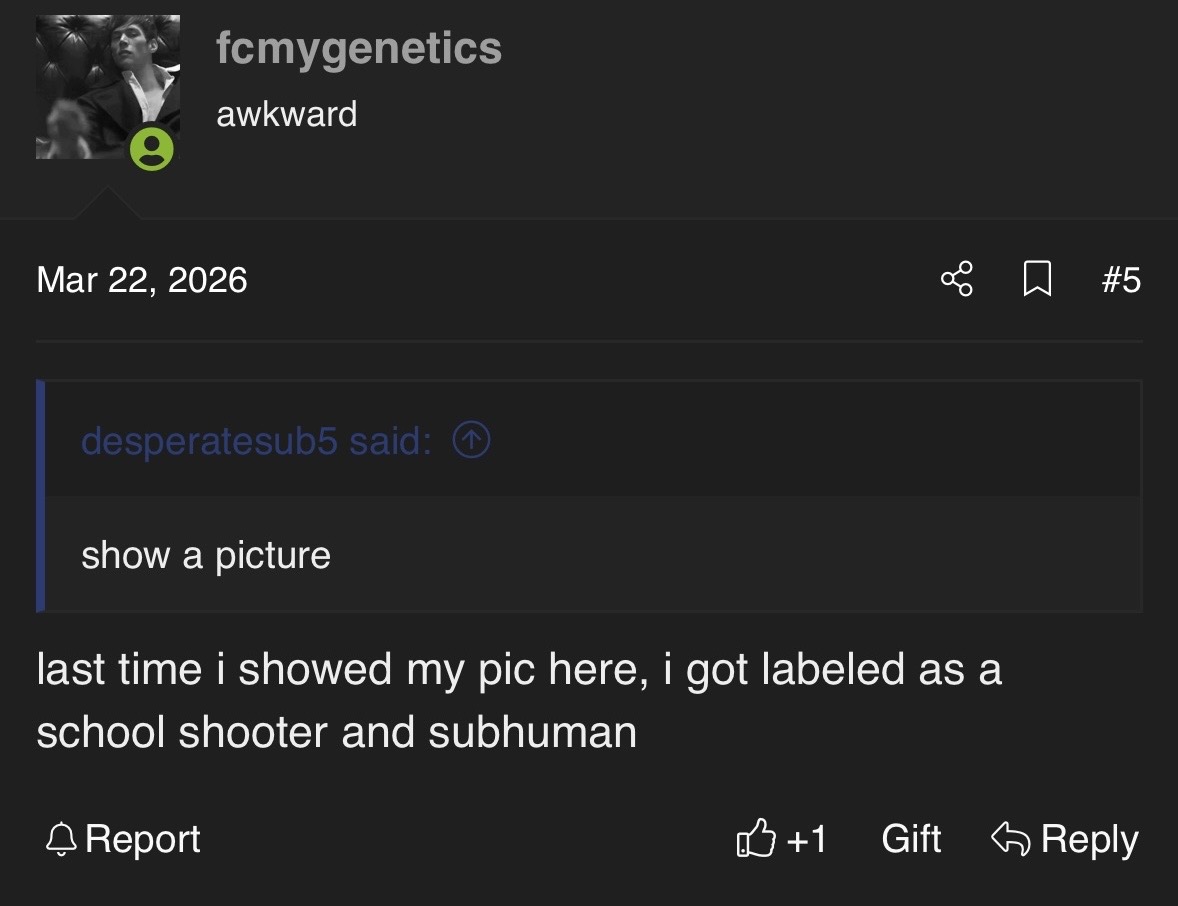Viewport: 1178px width, 906px height.
Task: Click the quote block's blue left border
Action: (40, 495)
